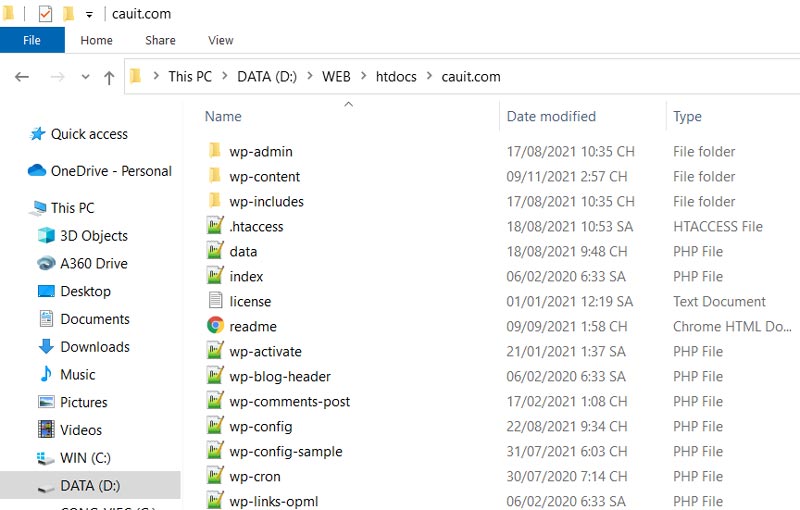Viewport: 800px width, 510px height.
Task: Select the wp-content folder icon
Action: (x=215, y=176)
